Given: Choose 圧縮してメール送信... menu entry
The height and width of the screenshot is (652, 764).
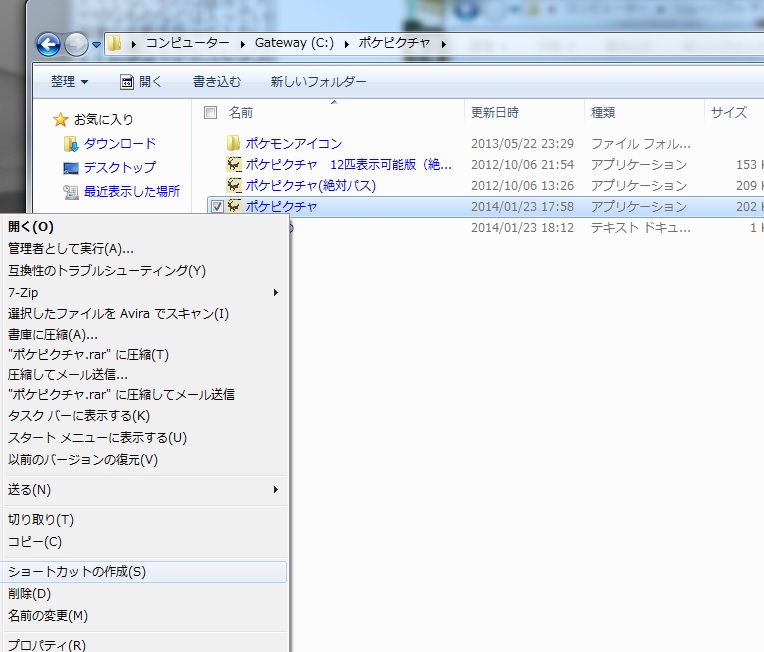Looking at the screenshot, I should click(x=145, y=374).
